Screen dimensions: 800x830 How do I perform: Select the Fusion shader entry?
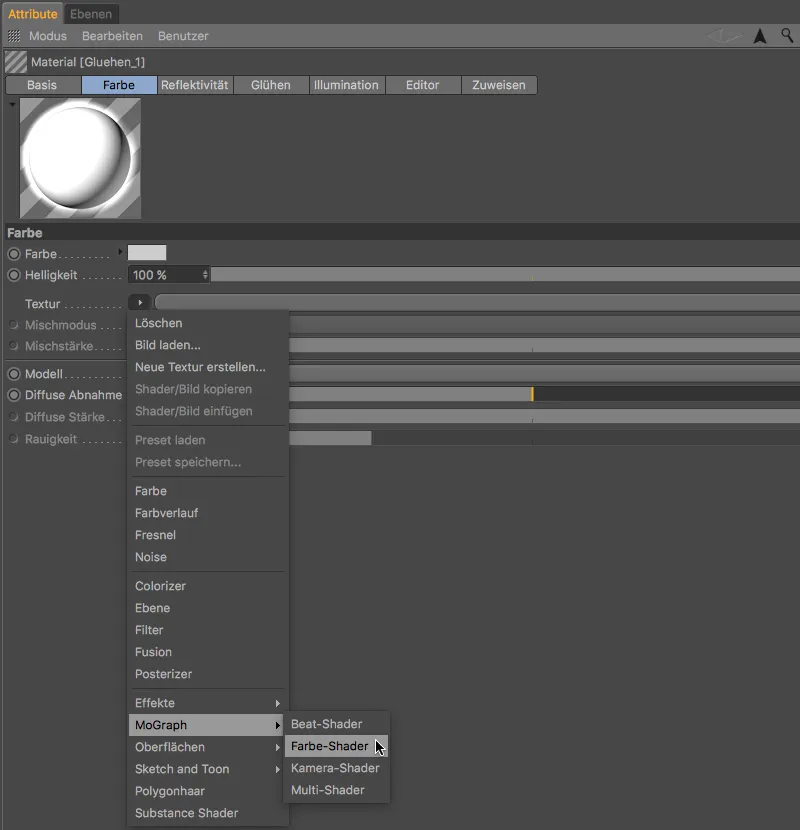click(x=208, y=652)
